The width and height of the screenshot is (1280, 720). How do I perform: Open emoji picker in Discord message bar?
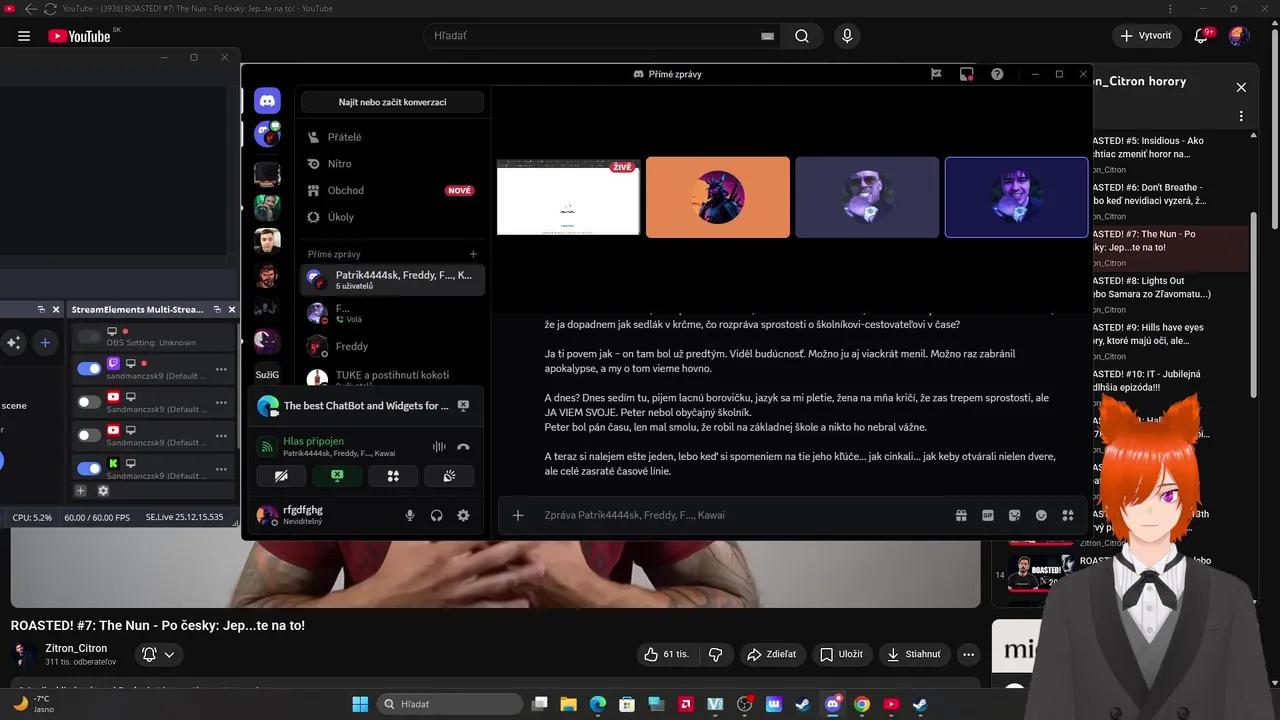coord(1041,515)
